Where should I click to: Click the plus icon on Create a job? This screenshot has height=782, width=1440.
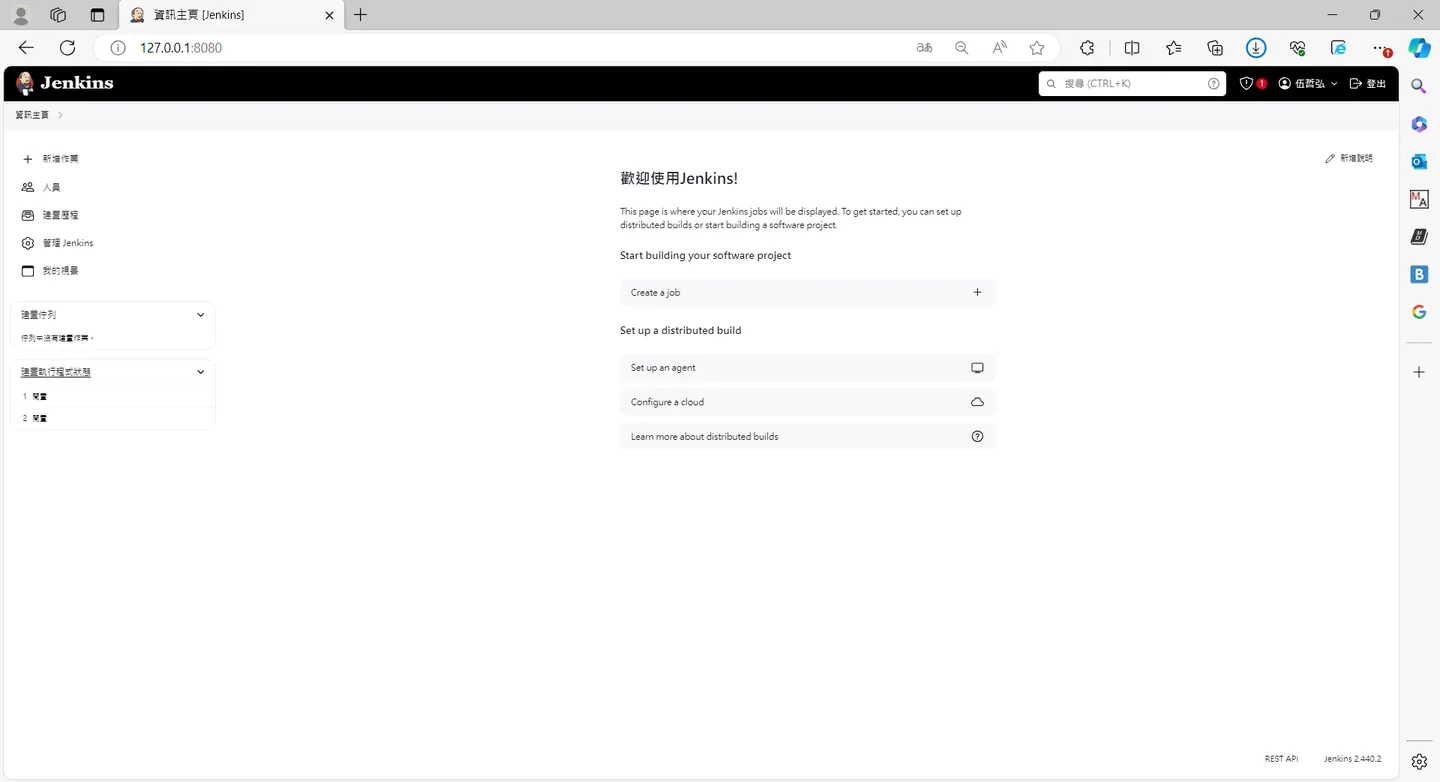coord(977,293)
